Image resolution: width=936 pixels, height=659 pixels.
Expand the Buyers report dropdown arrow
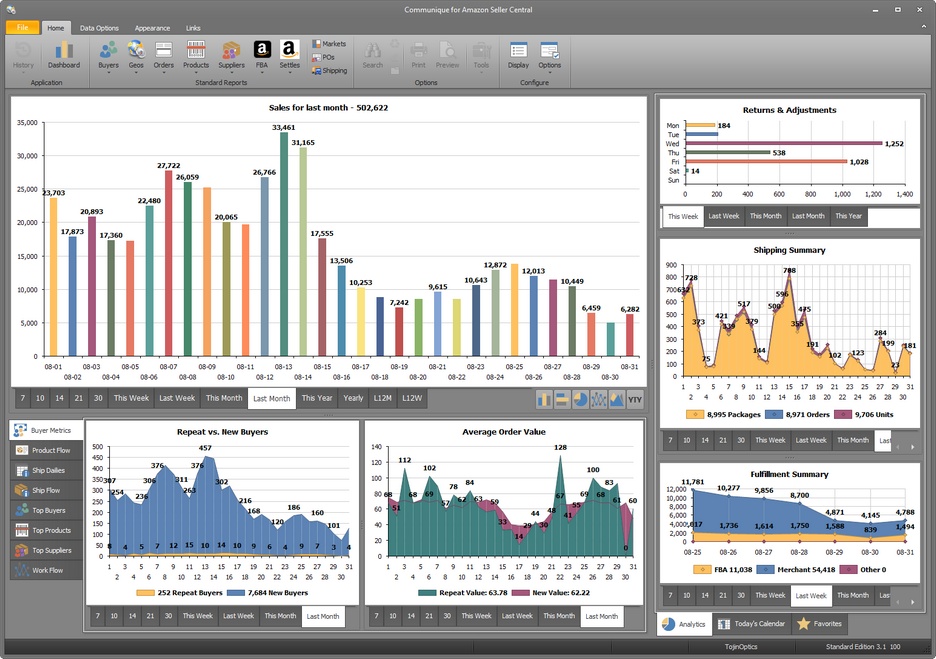coord(108,72)
